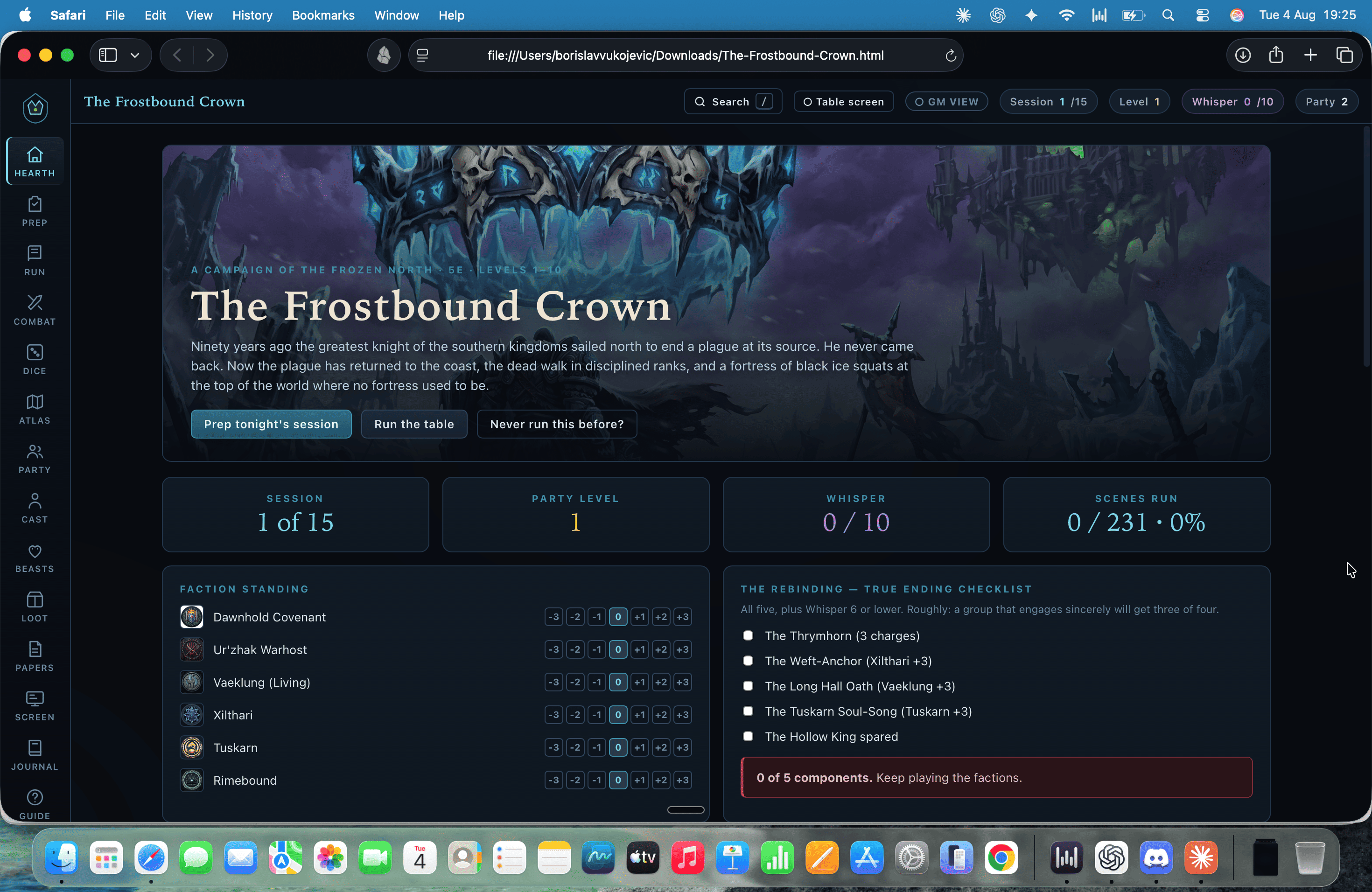Screen dimensions: 1372x892
Task: Open the Papers section
Action: pos(35,657)
